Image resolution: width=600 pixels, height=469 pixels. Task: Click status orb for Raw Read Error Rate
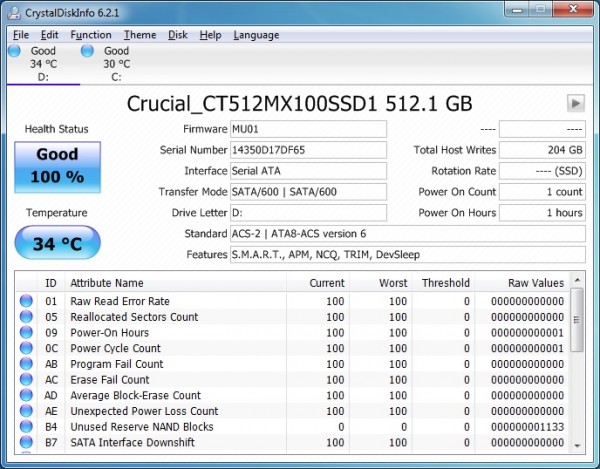(26, 301)
